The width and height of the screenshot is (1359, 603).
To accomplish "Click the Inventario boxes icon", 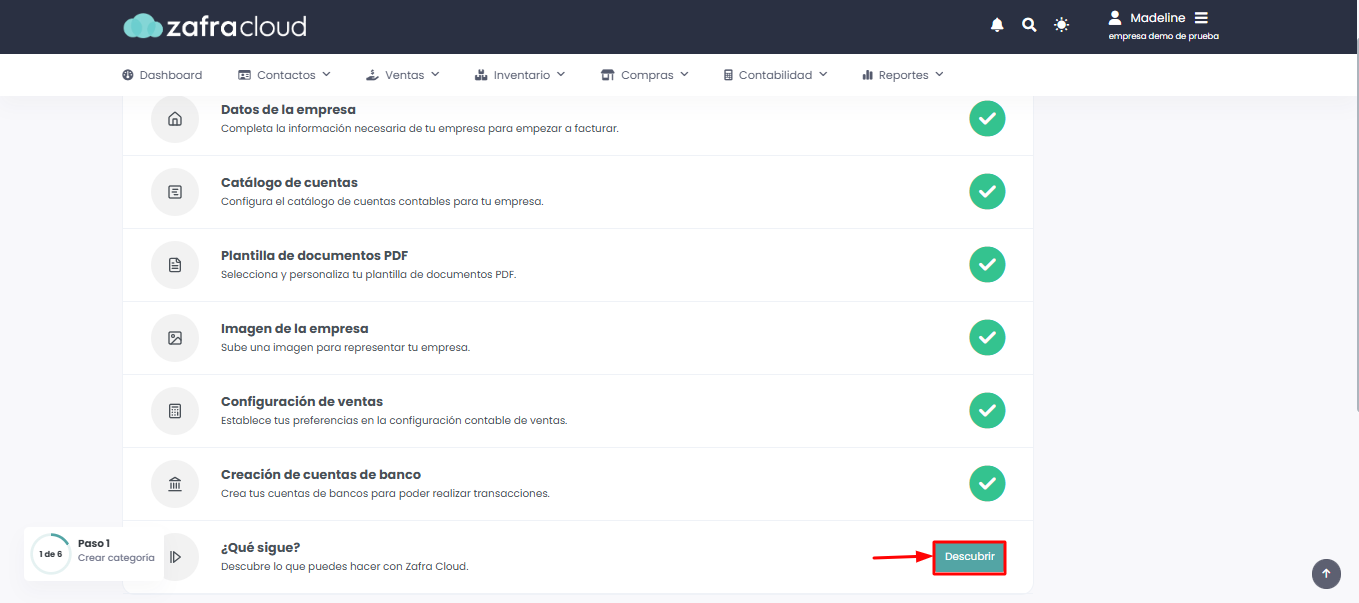I will coord(481,75).
